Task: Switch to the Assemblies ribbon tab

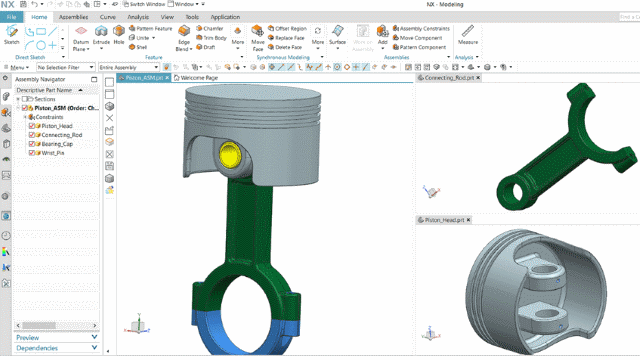Action: pyautogui.click(x=73, y=17)
